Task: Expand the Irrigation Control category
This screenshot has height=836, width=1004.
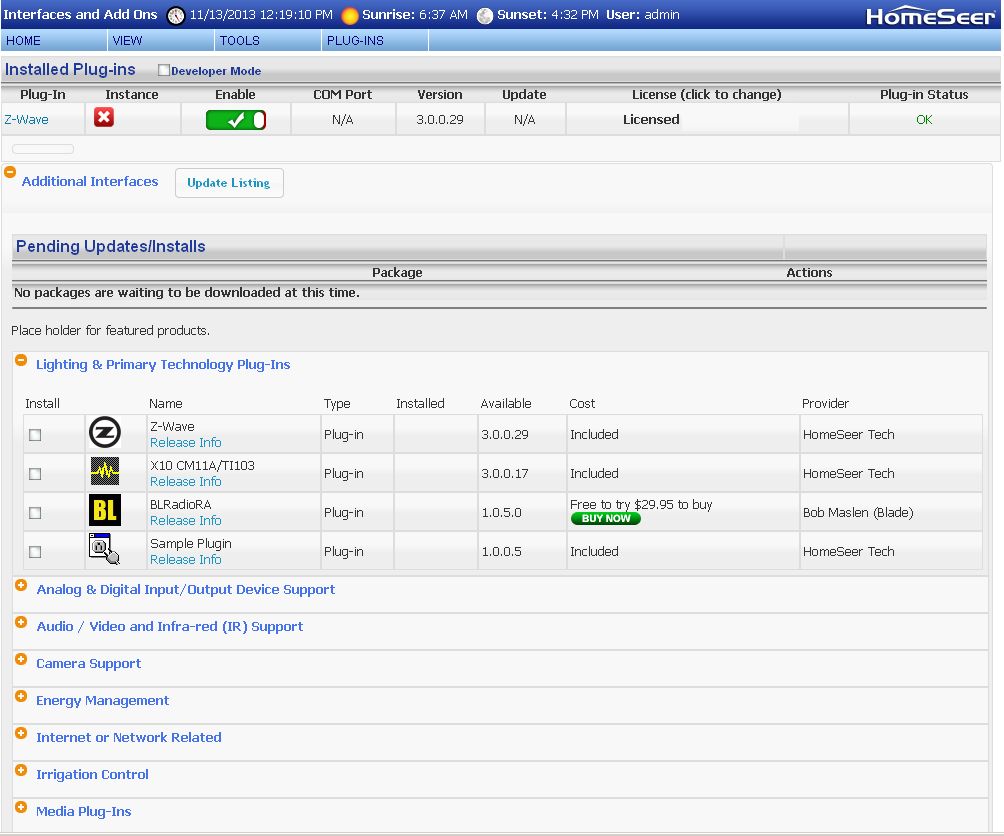Action: (21, 769)
